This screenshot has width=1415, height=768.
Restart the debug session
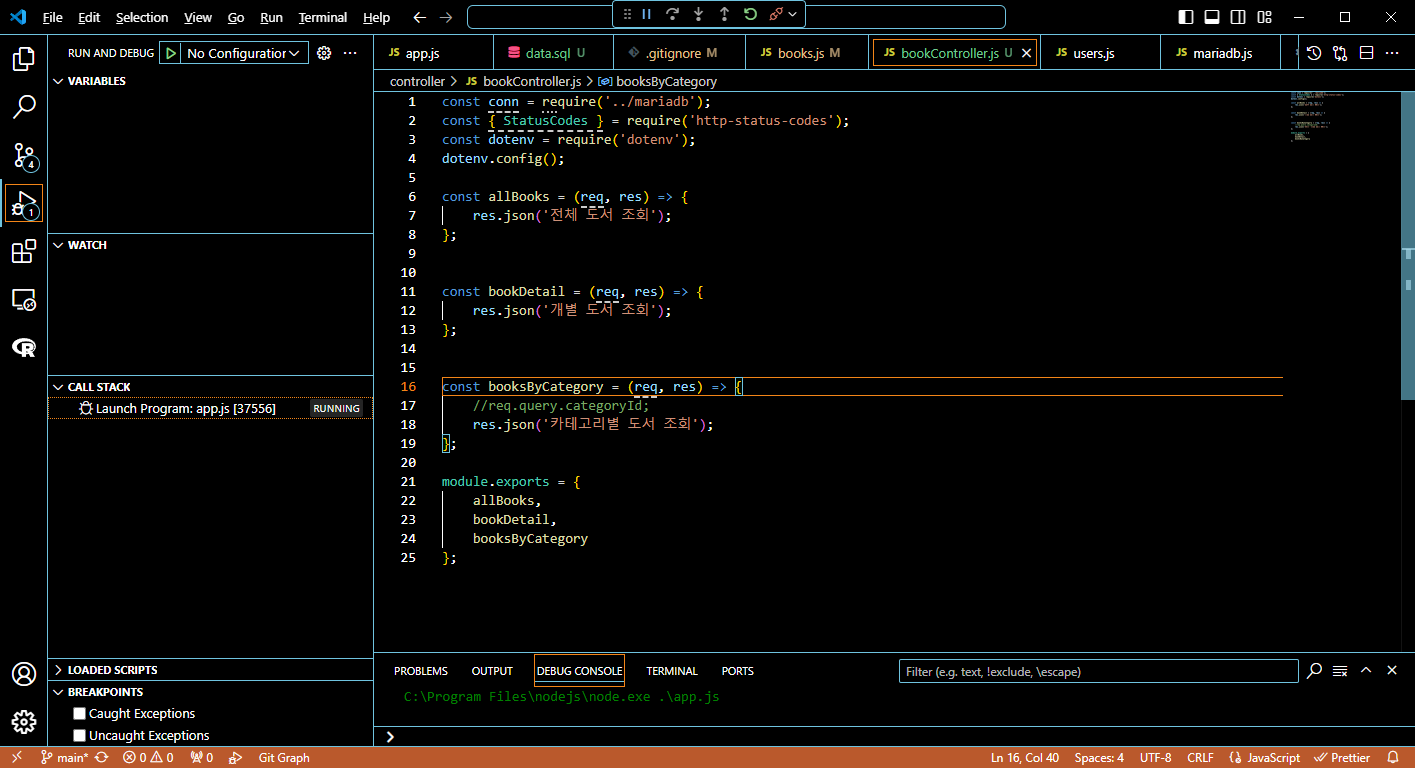[750, 14]
